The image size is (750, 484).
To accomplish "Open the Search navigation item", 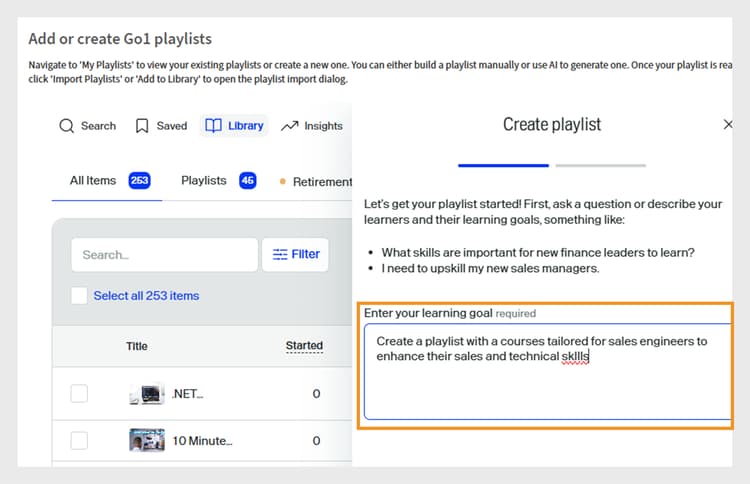I will coord(88,126).
